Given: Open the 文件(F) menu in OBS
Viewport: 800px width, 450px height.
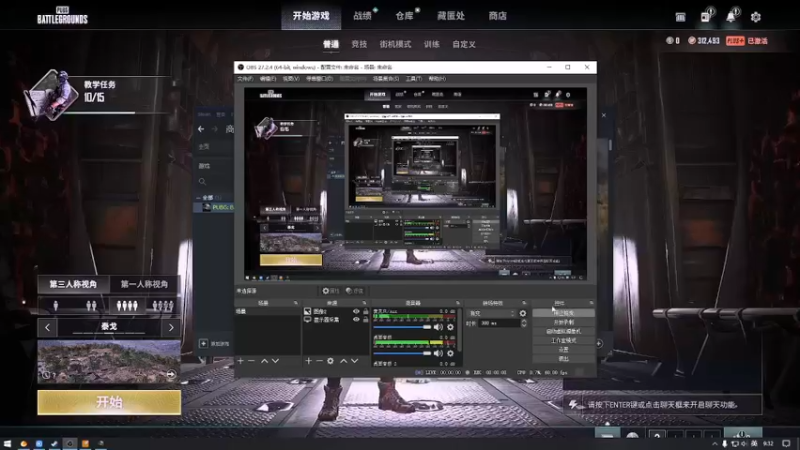Looking at the screenshot, I should pos(245,79).
